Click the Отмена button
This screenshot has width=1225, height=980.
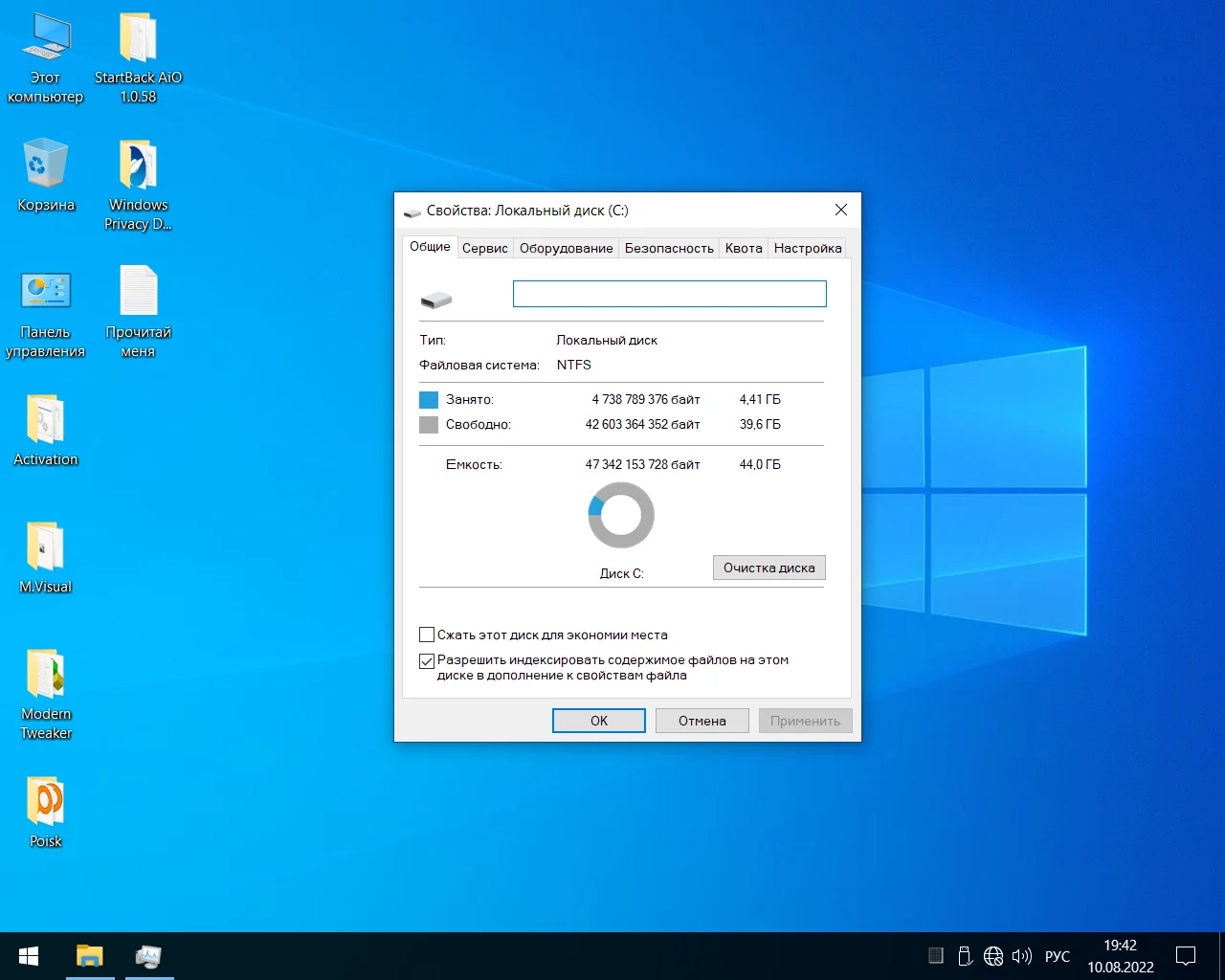click(702, 721)
